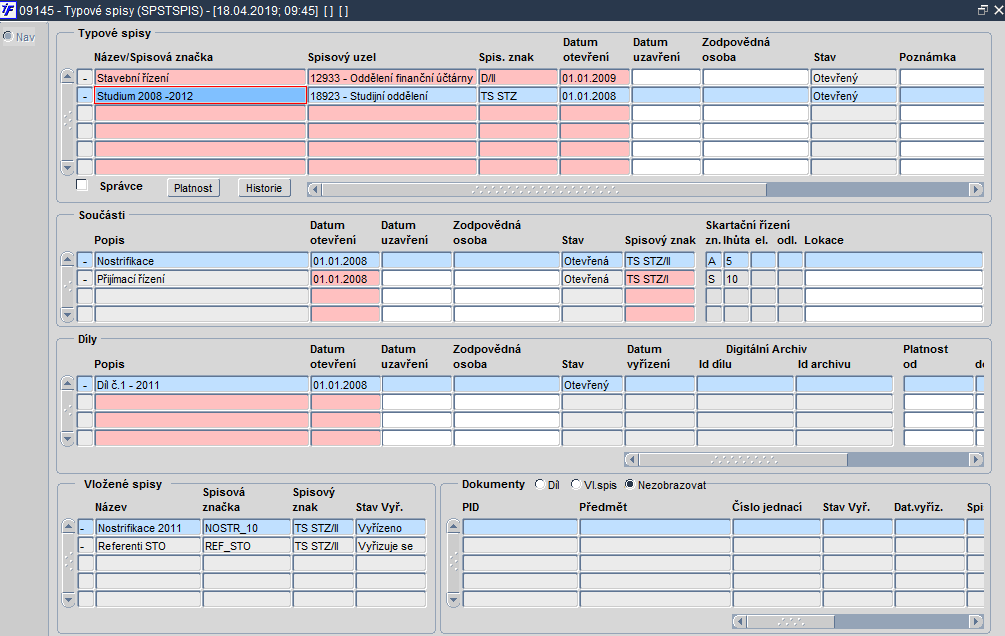Click left arrow of Typové spisy horizontal scrollbar
Viewport: 1005px width, 636px height.
[x=314, y=189]
